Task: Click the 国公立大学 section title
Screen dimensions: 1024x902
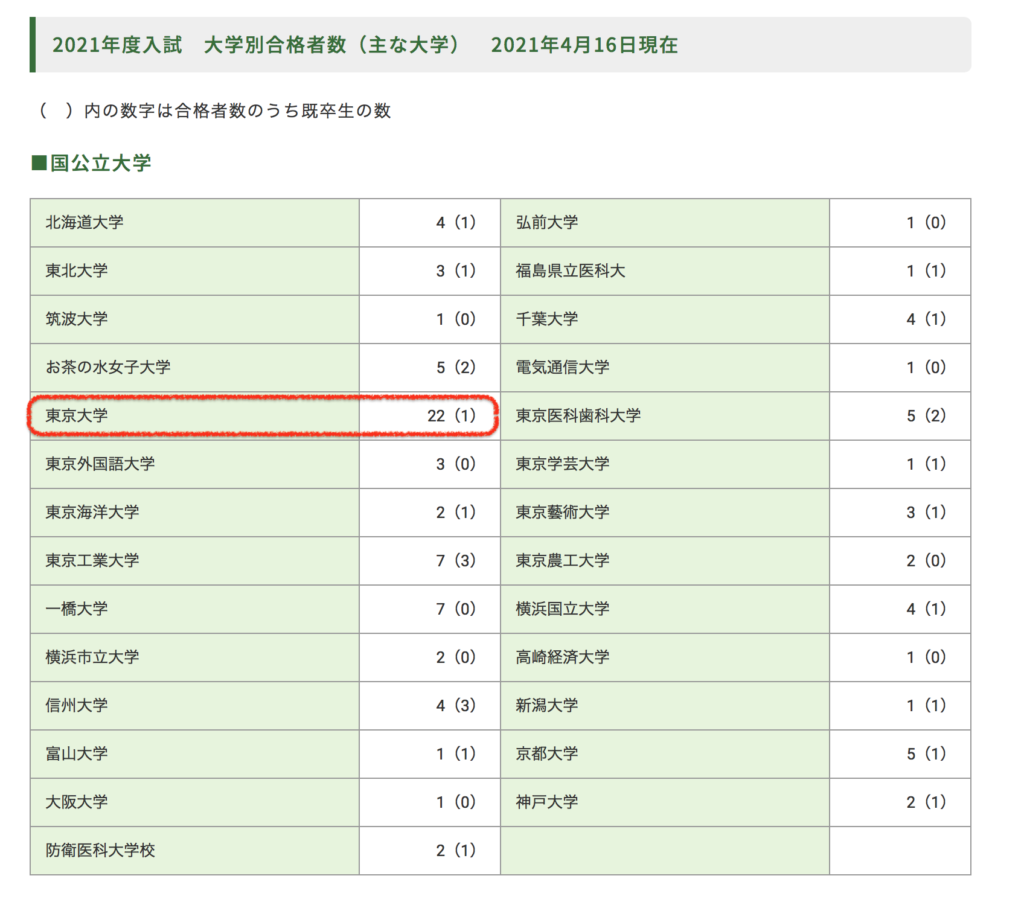Action: coord(91,163)
